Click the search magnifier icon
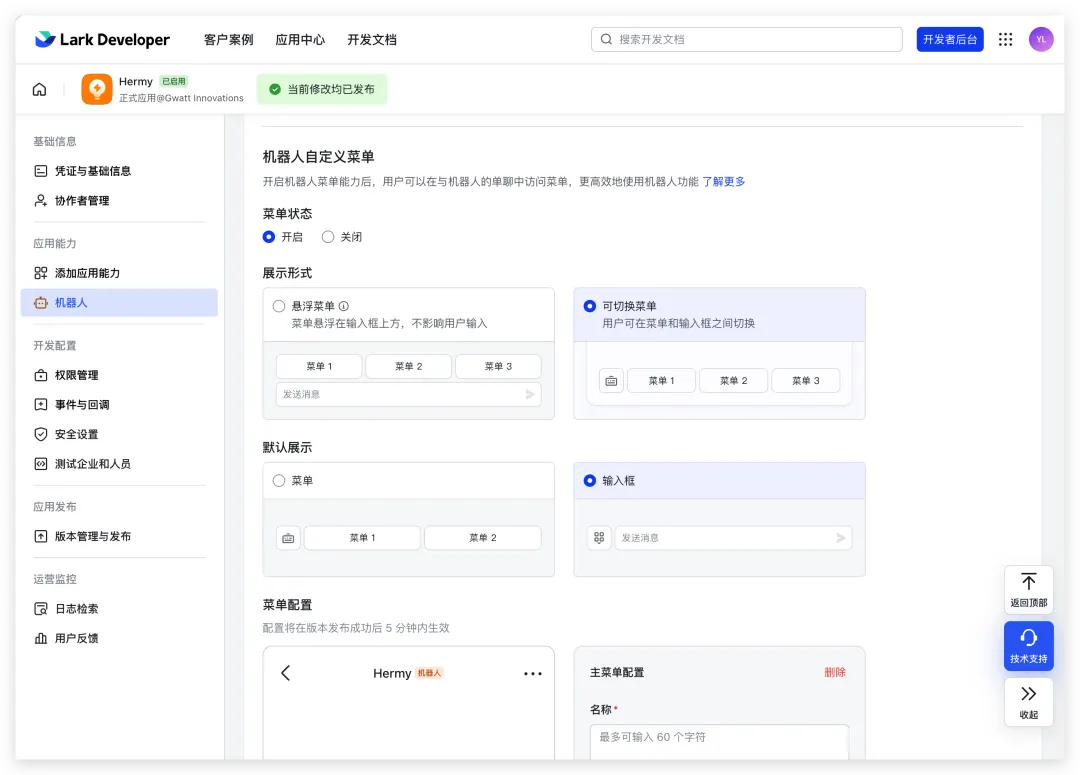1080x775 pixels. (606, 39)
